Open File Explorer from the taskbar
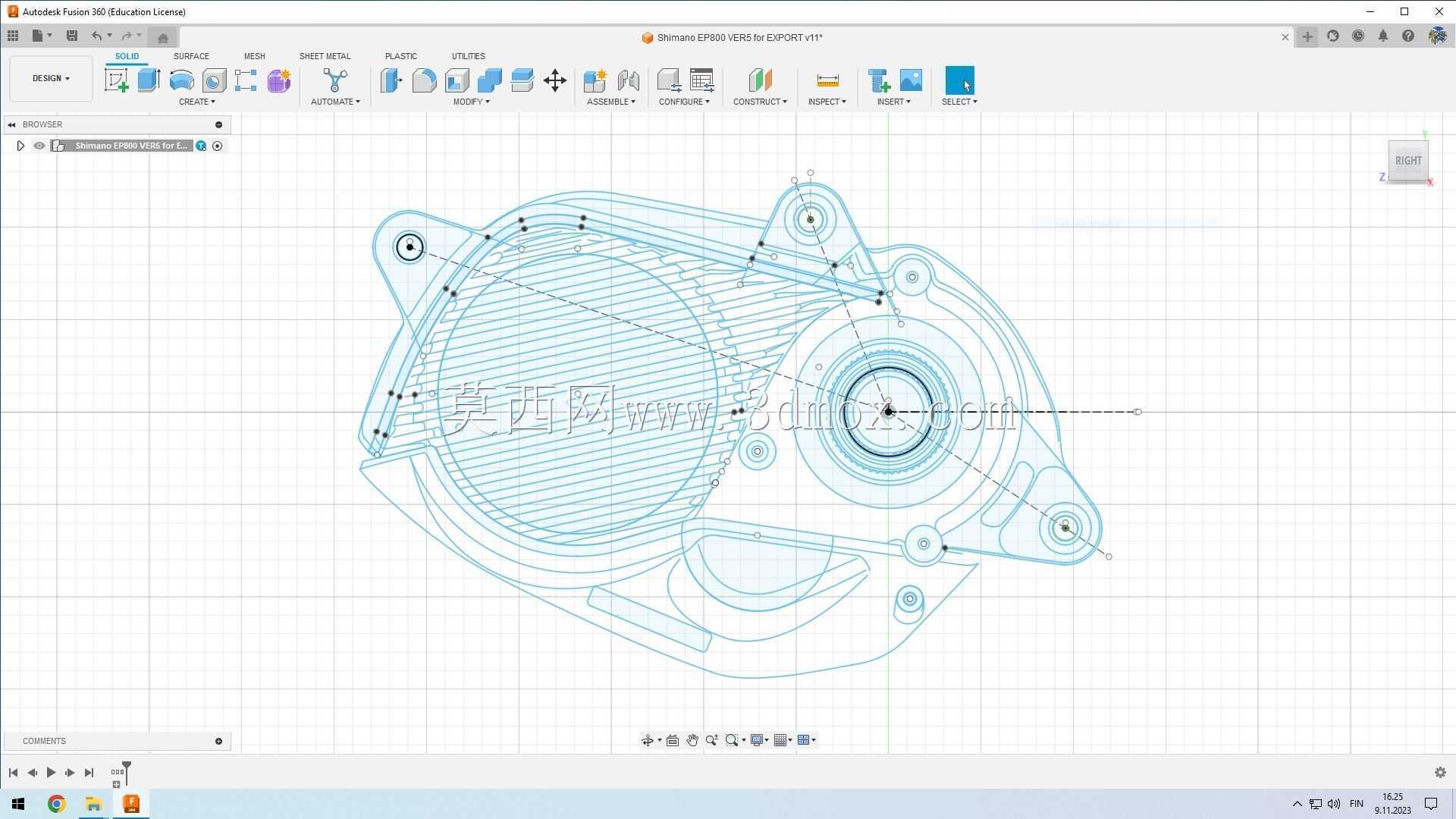The image size is (1456, 819). point(93,804)
